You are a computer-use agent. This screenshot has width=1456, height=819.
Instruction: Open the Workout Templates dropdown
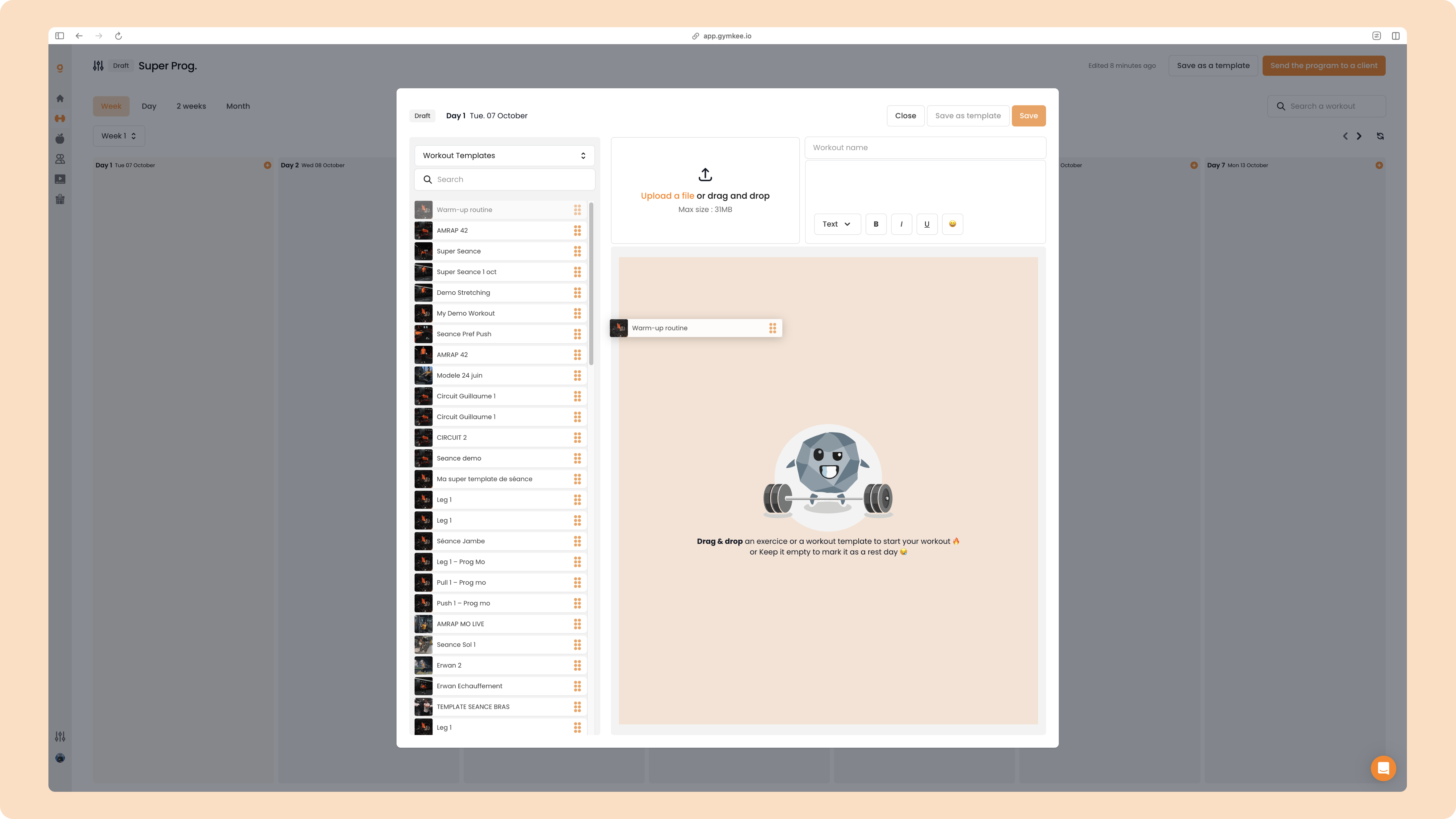pos(504,156)
